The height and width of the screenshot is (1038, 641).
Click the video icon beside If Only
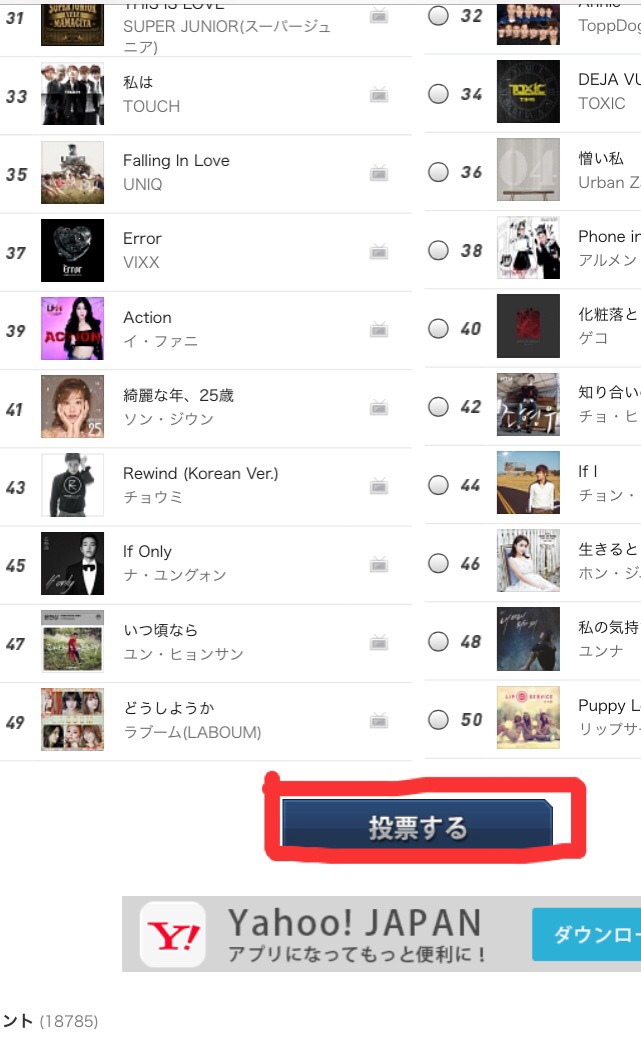379,565
